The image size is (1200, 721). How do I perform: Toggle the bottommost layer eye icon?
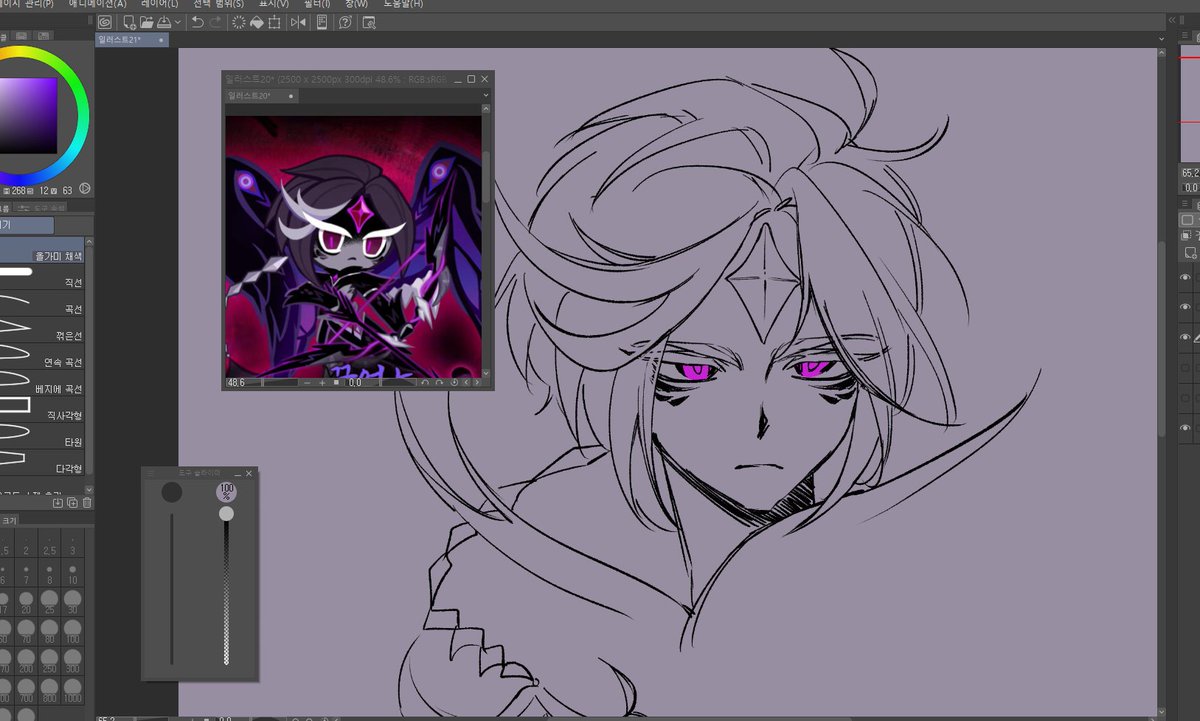click(1185, 428)
